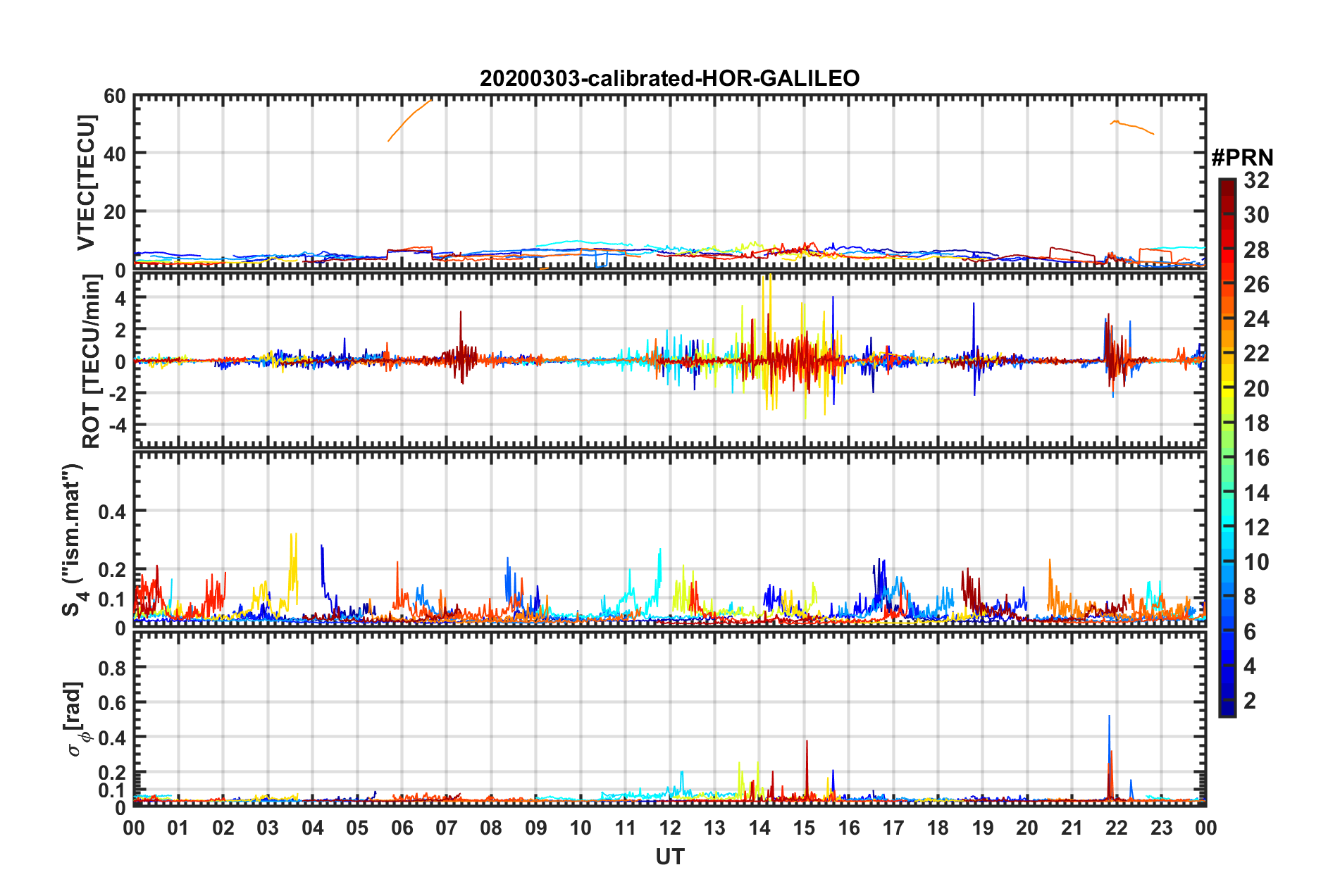Click the 05 tick on the UT axis
Image resolution: width=1340 pixels, height=896 pixels.
click(357, 828)
